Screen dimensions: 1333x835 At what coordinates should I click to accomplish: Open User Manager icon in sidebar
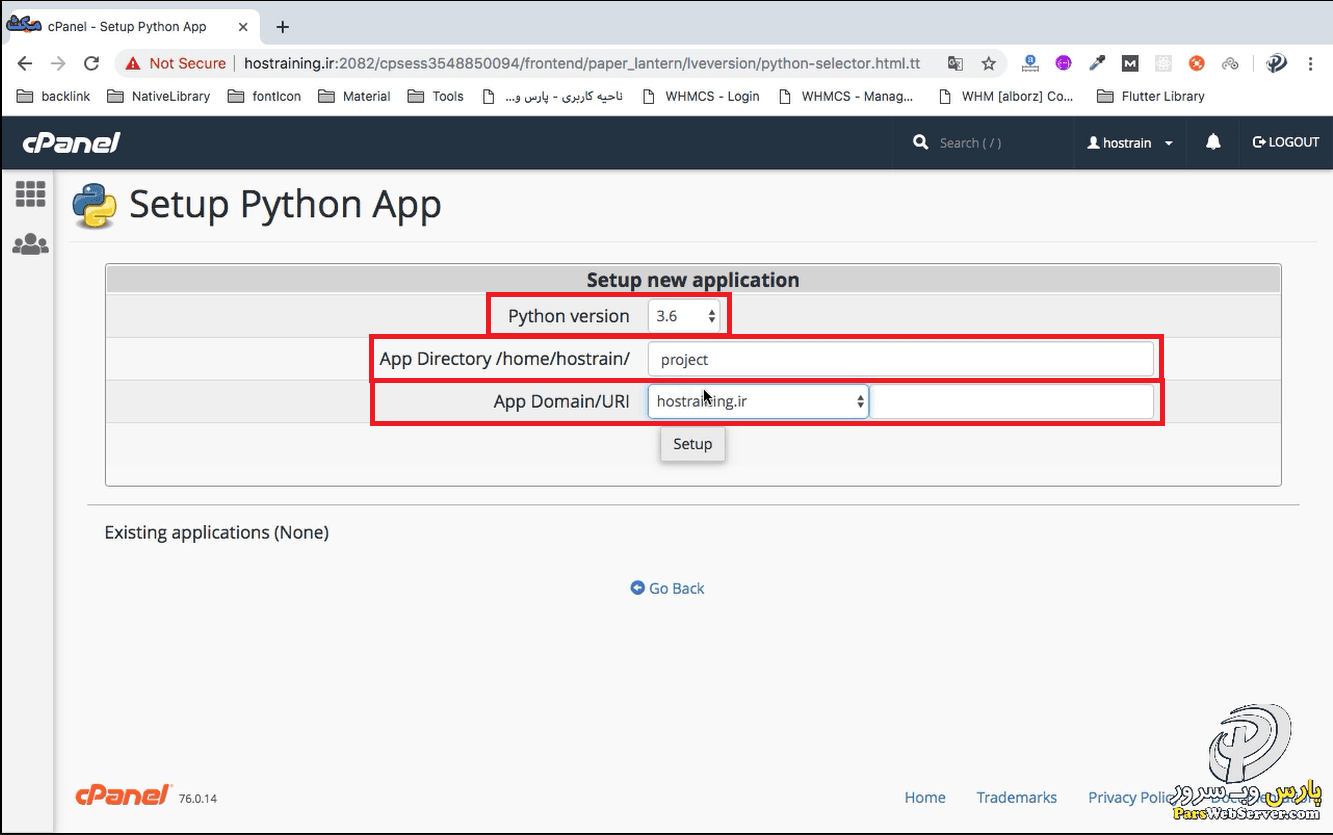point(30,244)
